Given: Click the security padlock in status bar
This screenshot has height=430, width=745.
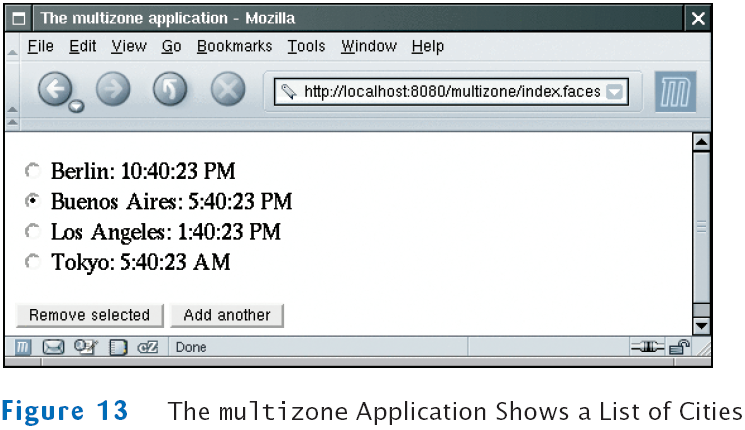Looking at the screenshot, I should click(x=680, y=348).
